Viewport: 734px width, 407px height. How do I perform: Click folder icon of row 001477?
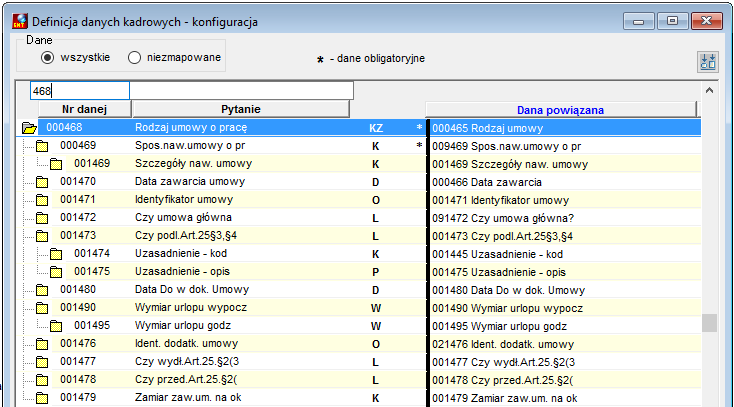point(42,362)
